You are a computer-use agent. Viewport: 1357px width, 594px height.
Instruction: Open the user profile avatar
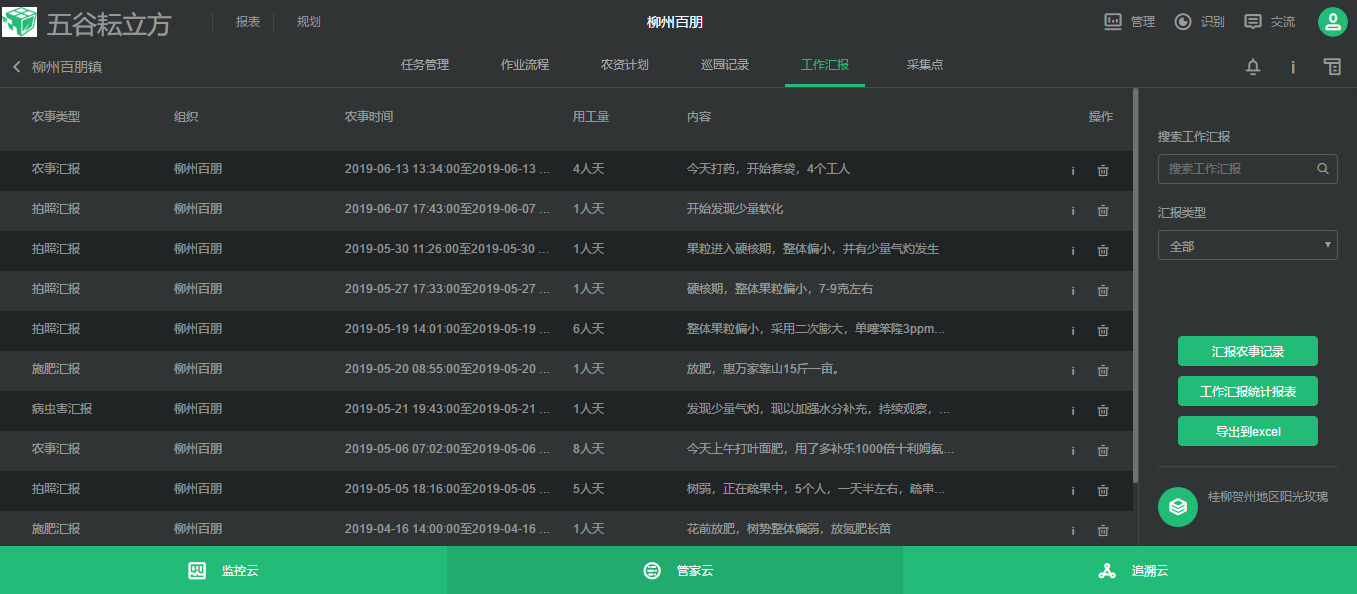[1332, 22]
